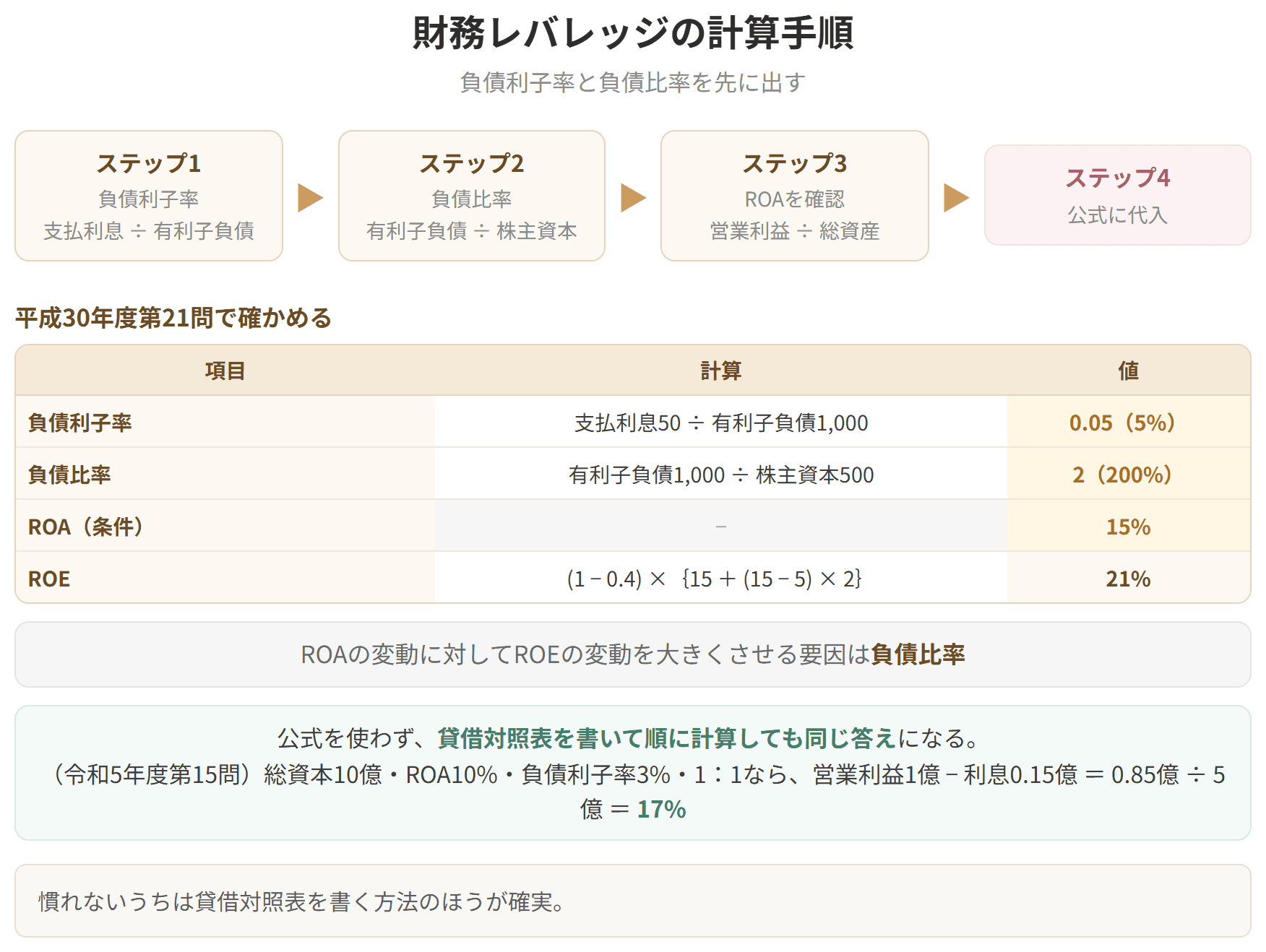The height and width of the screenshot is (952, 1266).
Task: Click the text 有利子負債 ÷ 株主資本 in step 2
Action: coord(472,230)
